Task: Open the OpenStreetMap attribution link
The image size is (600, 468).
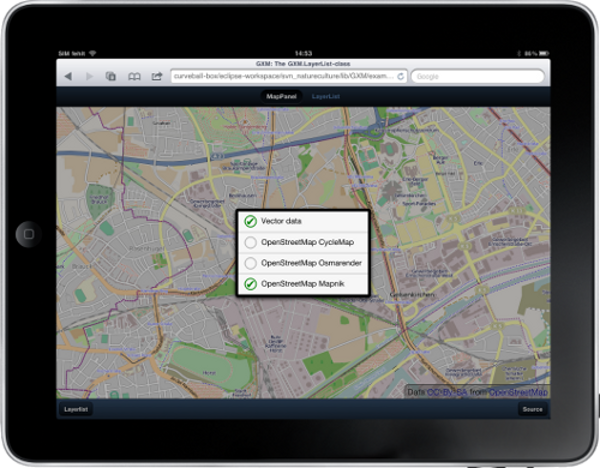Action: pos(518,392)
